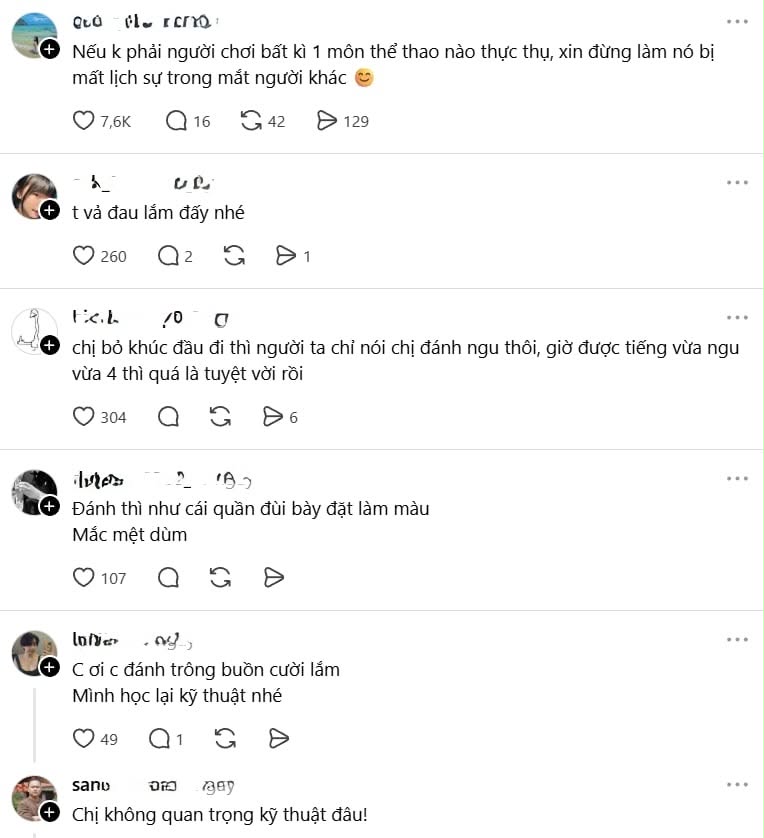Share the comment with 49 likes
Screen dimensions: 764x838
point(278,739)
